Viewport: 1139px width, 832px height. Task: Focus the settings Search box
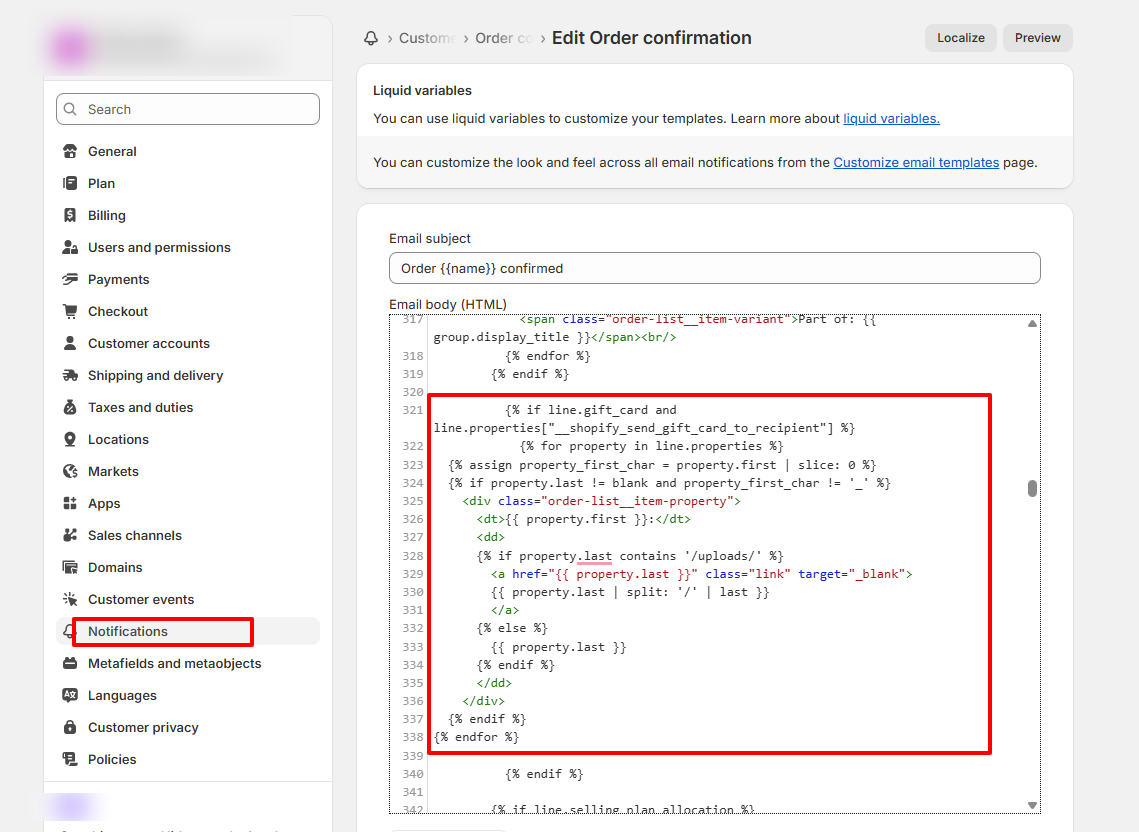pyautogui.click(x=188, y=110)
